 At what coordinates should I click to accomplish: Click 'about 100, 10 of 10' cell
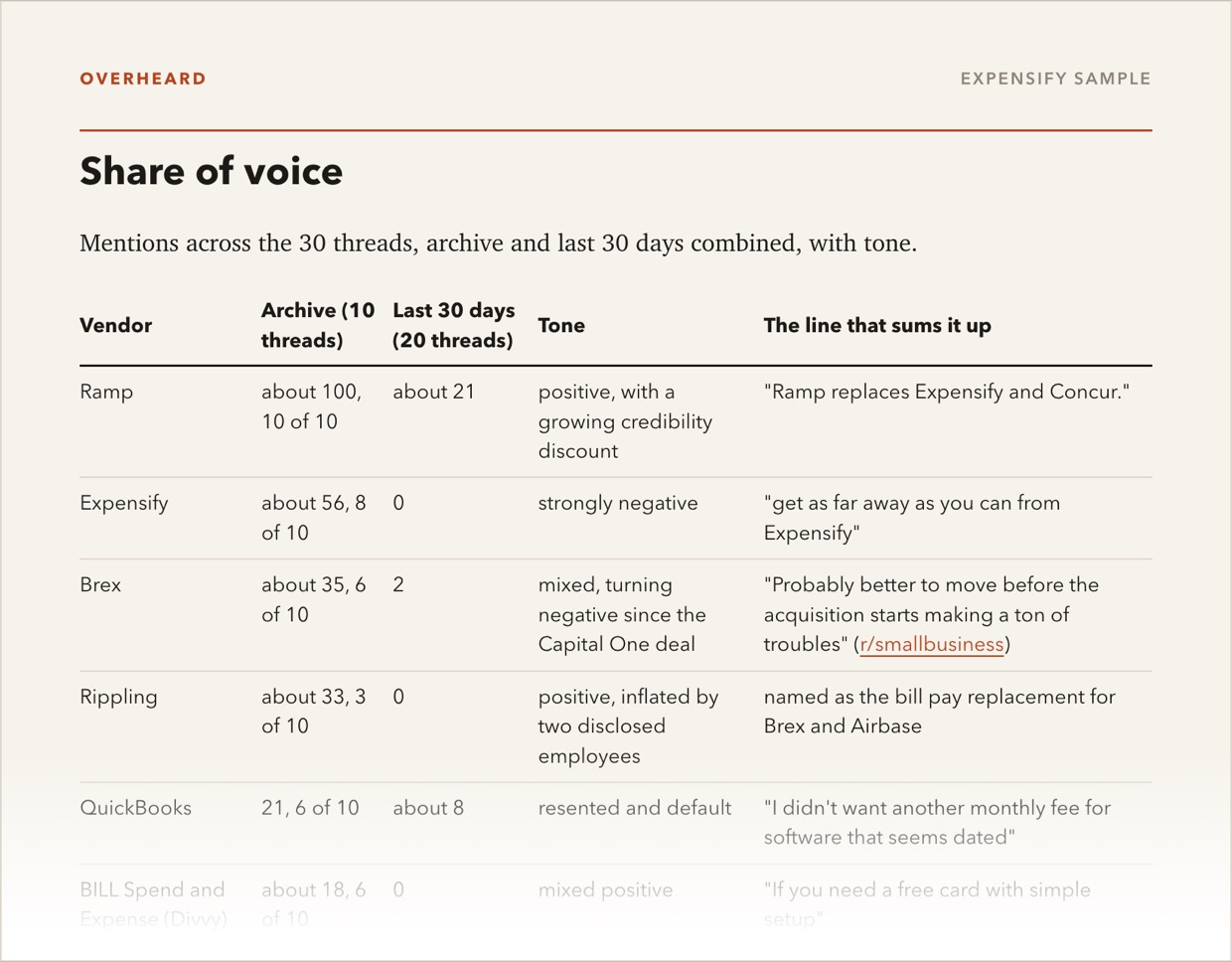(312, 406)
